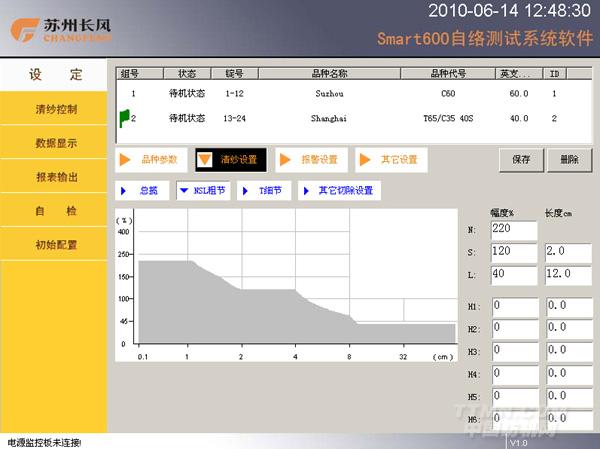Open the 清纱控制 menu item
This screenshot has height=449, width=600.
click(x=56, y=109)
